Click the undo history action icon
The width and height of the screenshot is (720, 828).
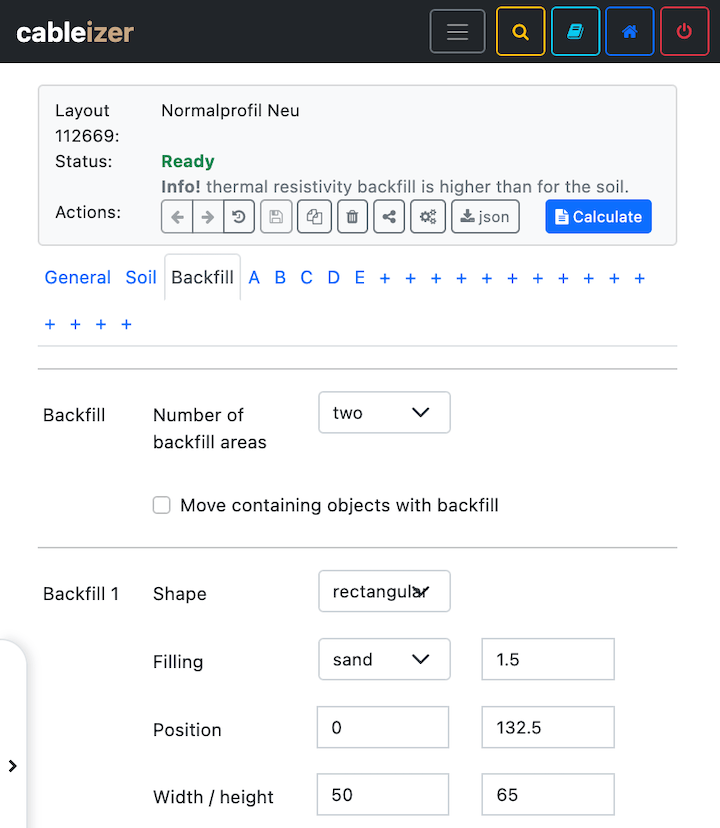[x=239, y=217]
